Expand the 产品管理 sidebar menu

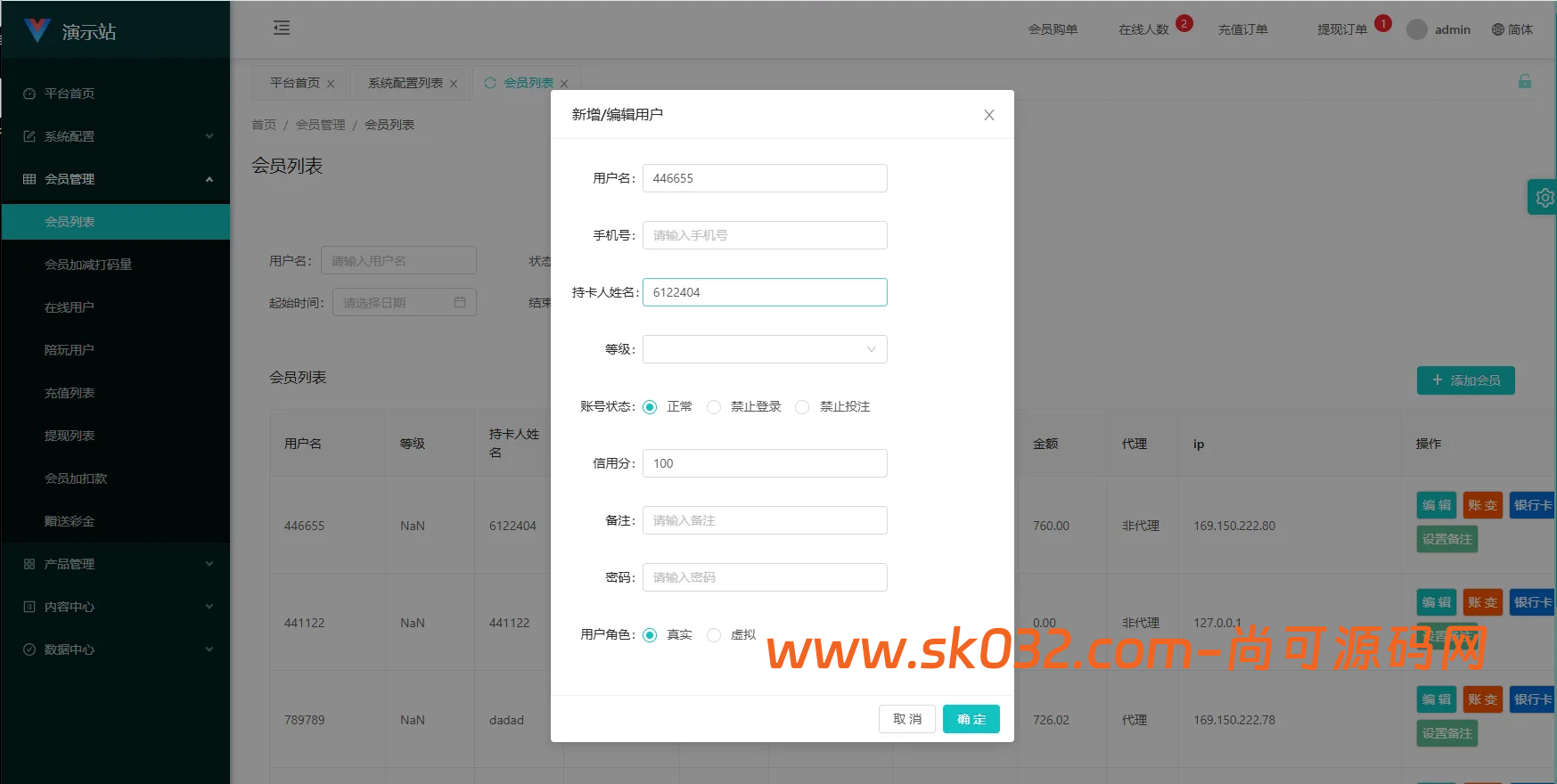115,564
